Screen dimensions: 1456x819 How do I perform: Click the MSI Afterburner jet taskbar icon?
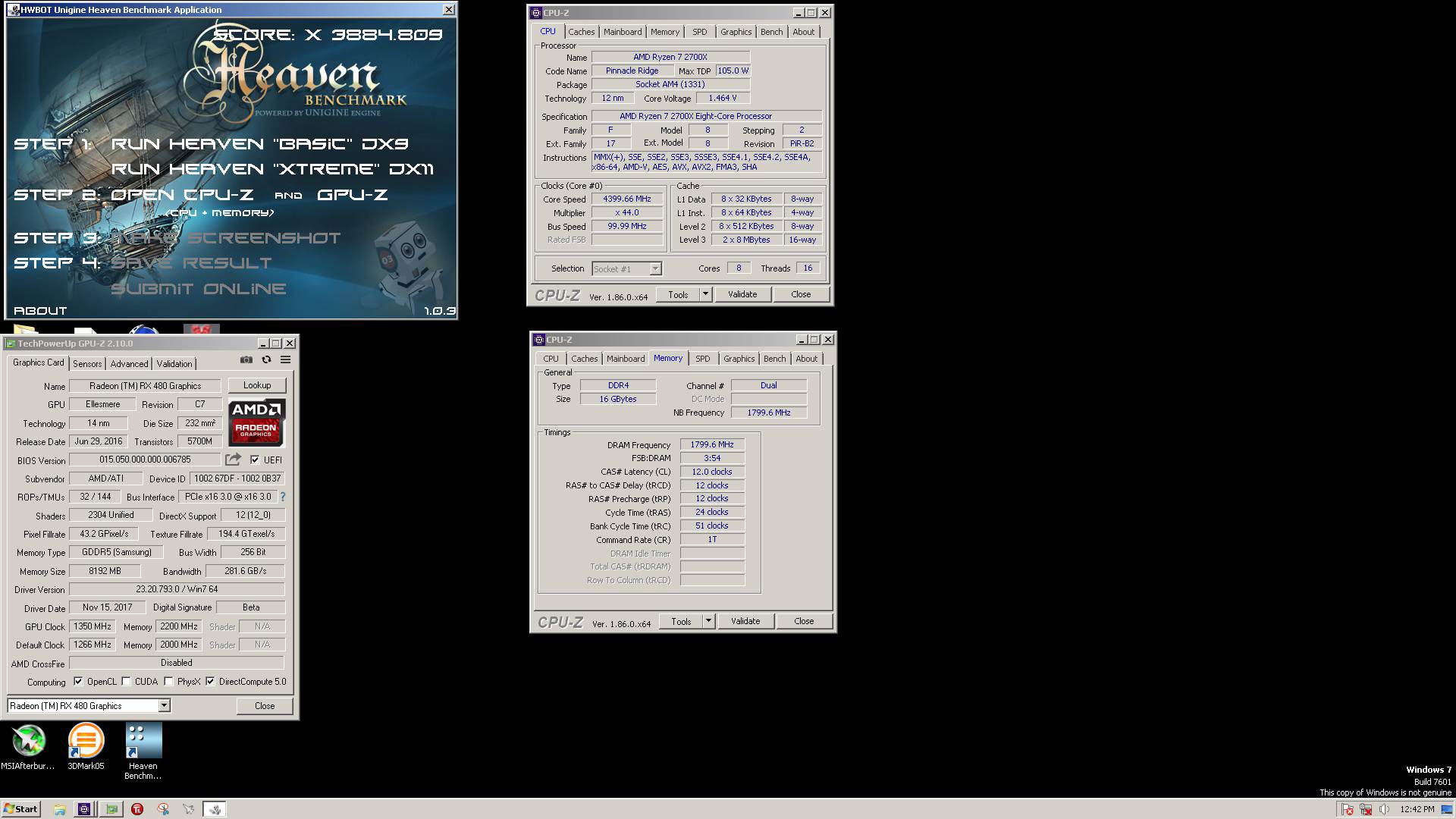click(x=189, y=809)
